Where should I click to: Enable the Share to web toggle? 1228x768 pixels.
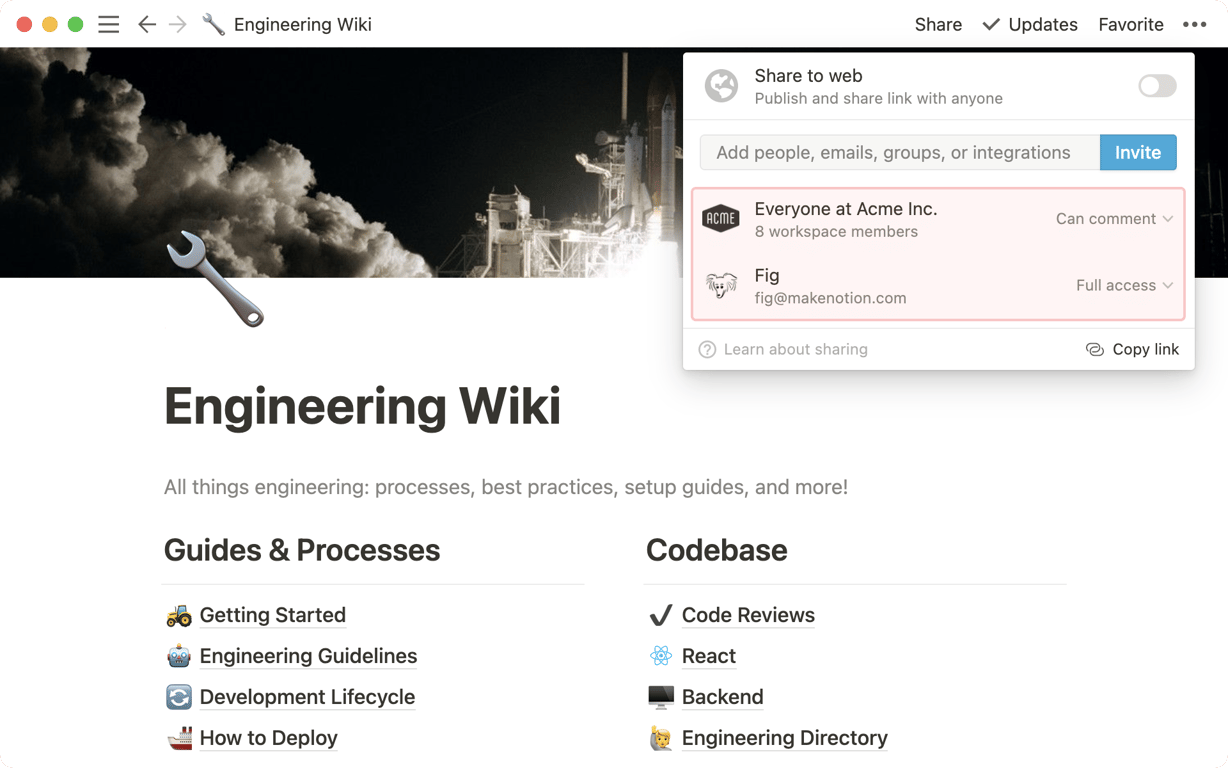1157,86
